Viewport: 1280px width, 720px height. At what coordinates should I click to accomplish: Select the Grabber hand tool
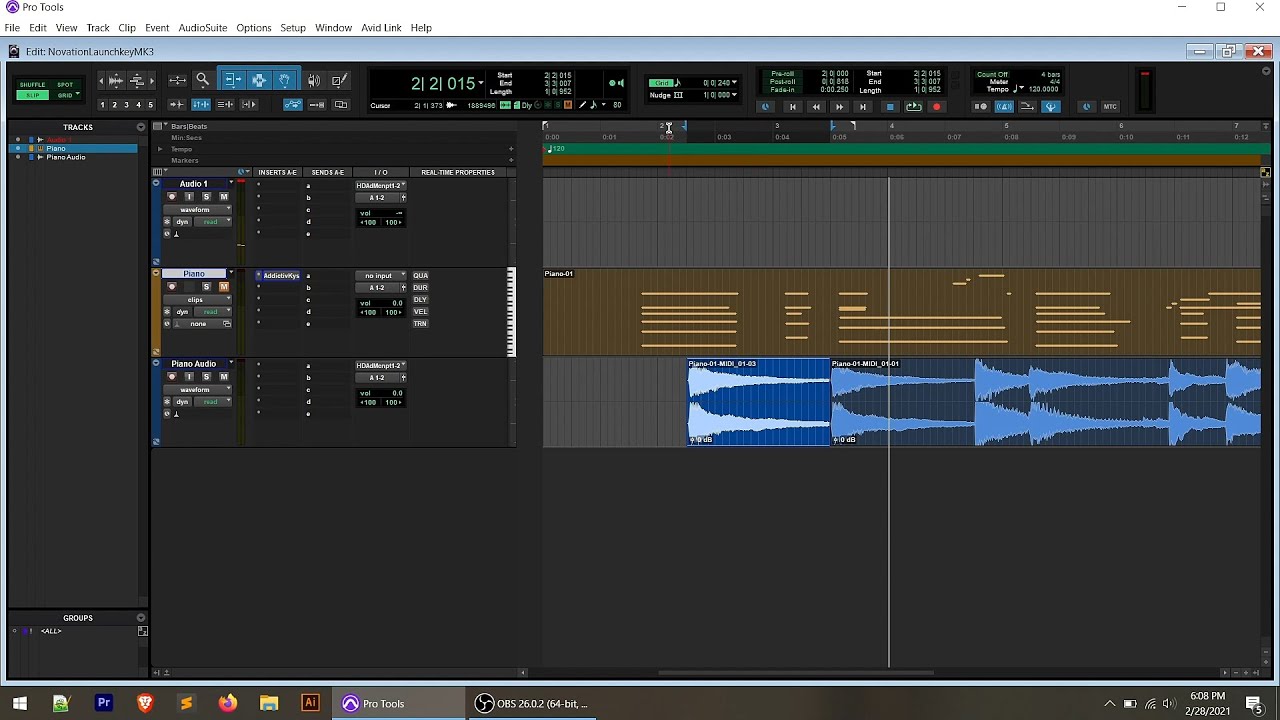point(285,80)
